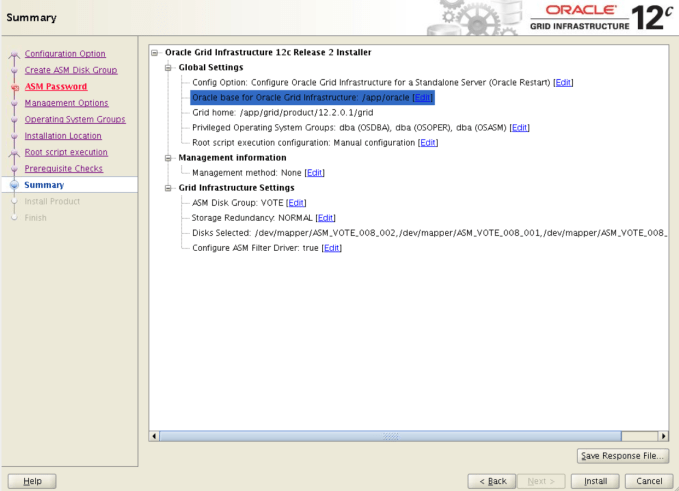Edit the Root script execution configuration
The width and height of the screenshot is (679, 491).
click(428, 142)
